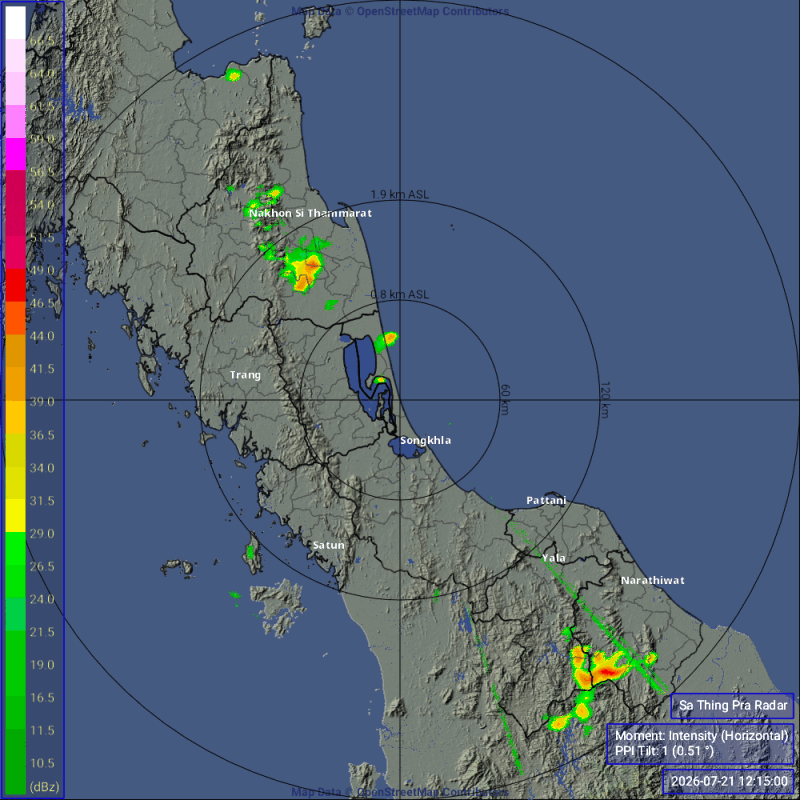The width and height of the screenshot is (800, 800).
Task: Click the Pattani label on the coast
Action: (546, 501)
